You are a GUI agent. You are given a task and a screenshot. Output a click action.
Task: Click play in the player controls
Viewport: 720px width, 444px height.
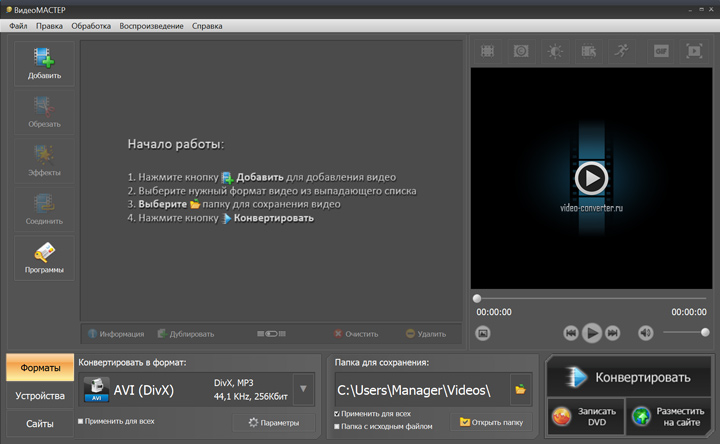click(x=592, y=333)
